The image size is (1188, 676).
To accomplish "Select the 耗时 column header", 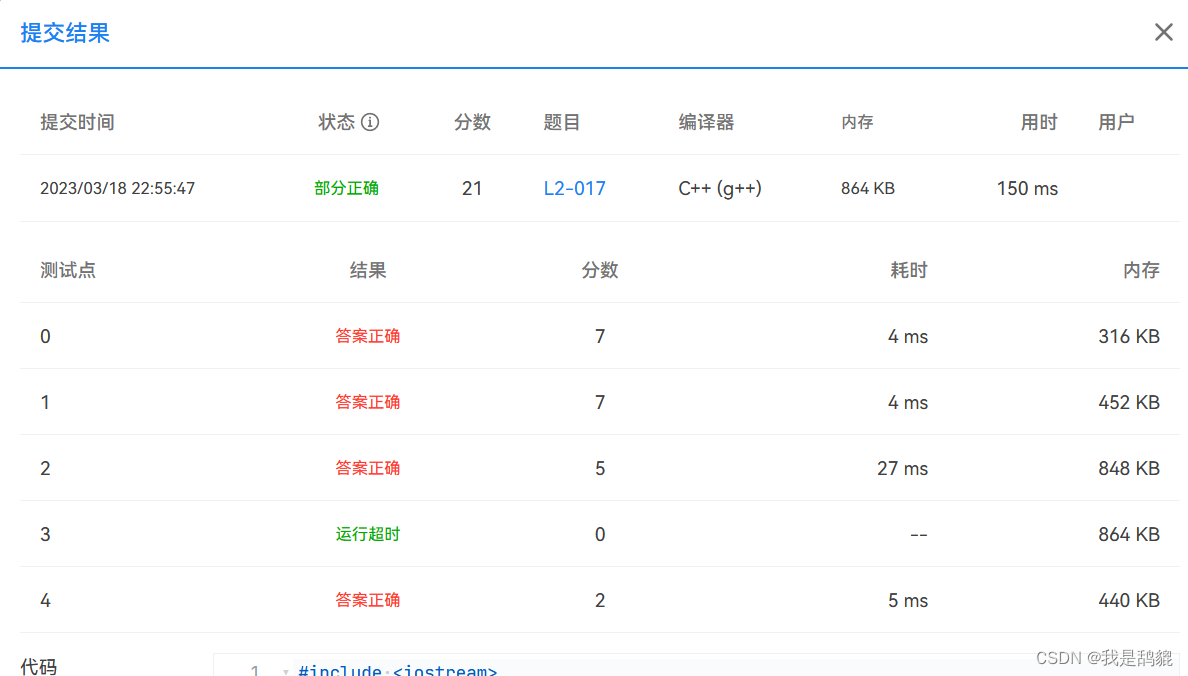I will click(909, 269).
